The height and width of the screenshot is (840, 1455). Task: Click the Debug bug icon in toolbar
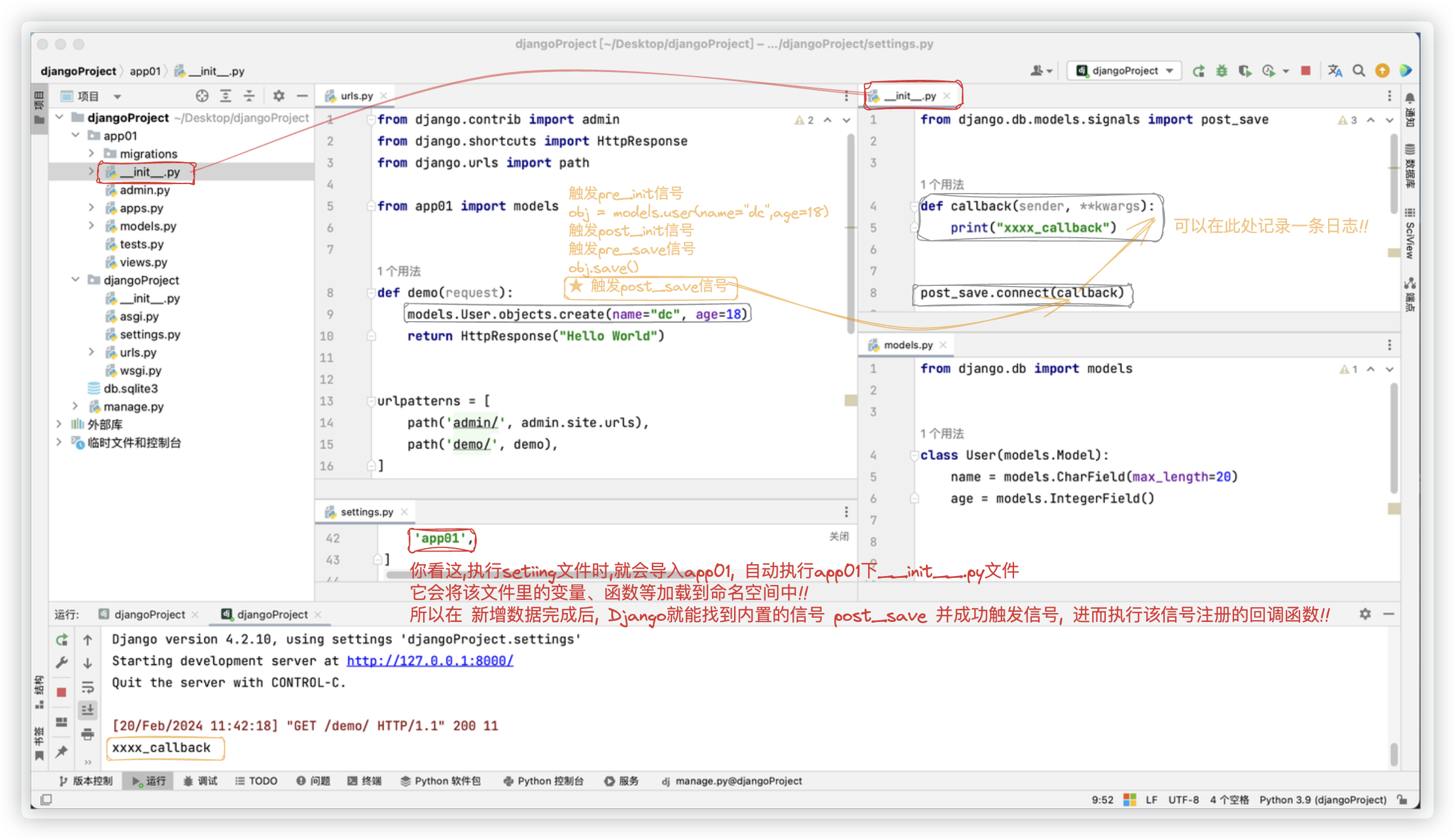coord(1221,71)
